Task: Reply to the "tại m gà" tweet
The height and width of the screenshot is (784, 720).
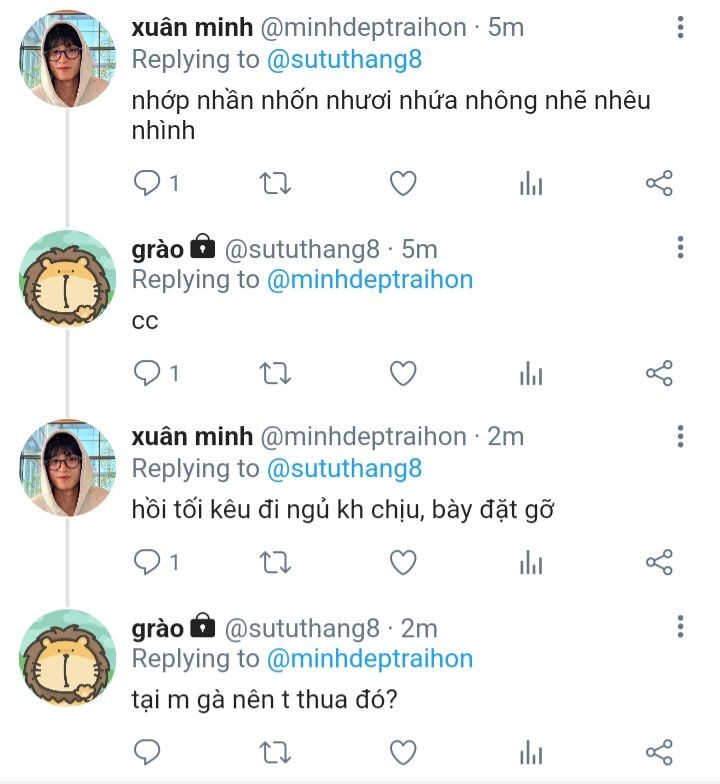Action: (x=147, y=752)
